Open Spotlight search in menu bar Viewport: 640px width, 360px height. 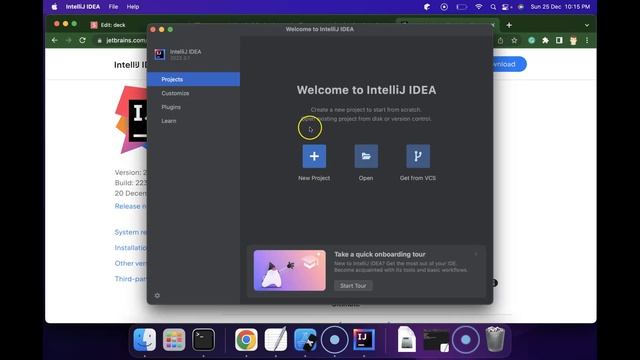tap(493, 7)
